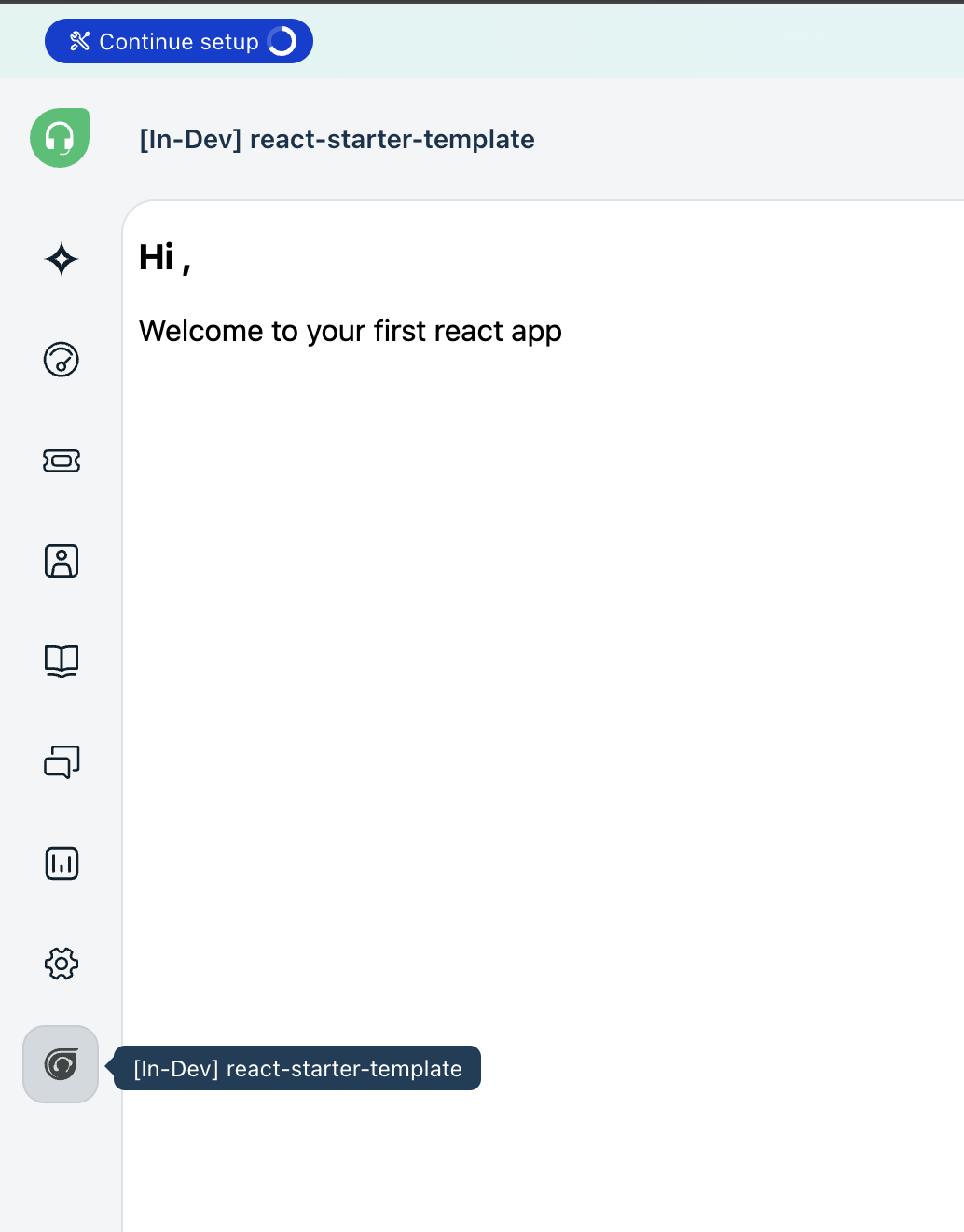964x1232 pixels.
Task: Click the setup progress spinner
Action: point(282,41)
